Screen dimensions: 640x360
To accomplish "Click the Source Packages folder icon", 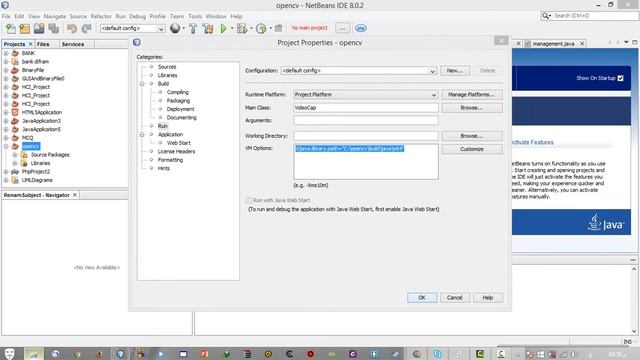I will (24, 155).
